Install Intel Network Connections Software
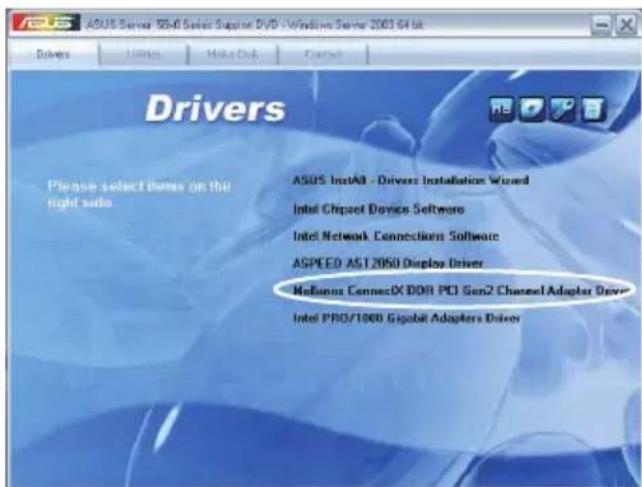 click(396, 236)
